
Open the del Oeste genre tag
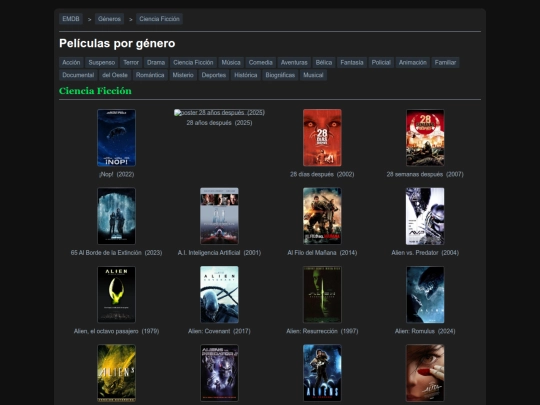pos(115,75)
